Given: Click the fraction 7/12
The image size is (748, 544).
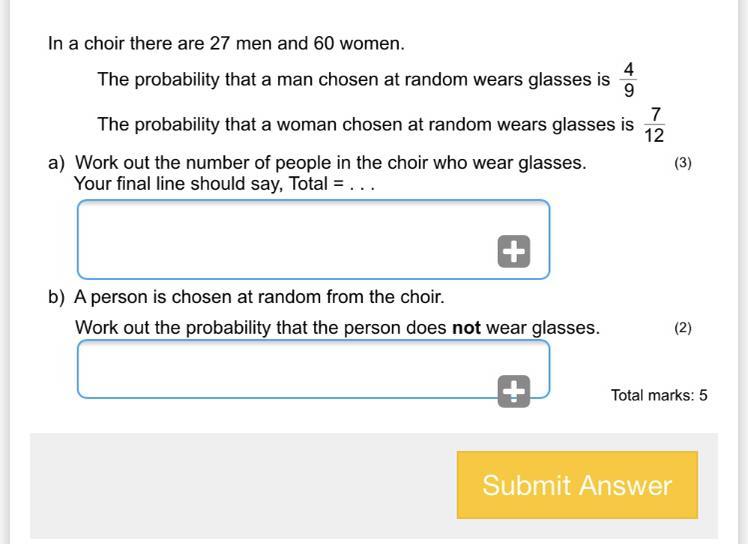Looking at the screenshot, I should pos(655,126).
